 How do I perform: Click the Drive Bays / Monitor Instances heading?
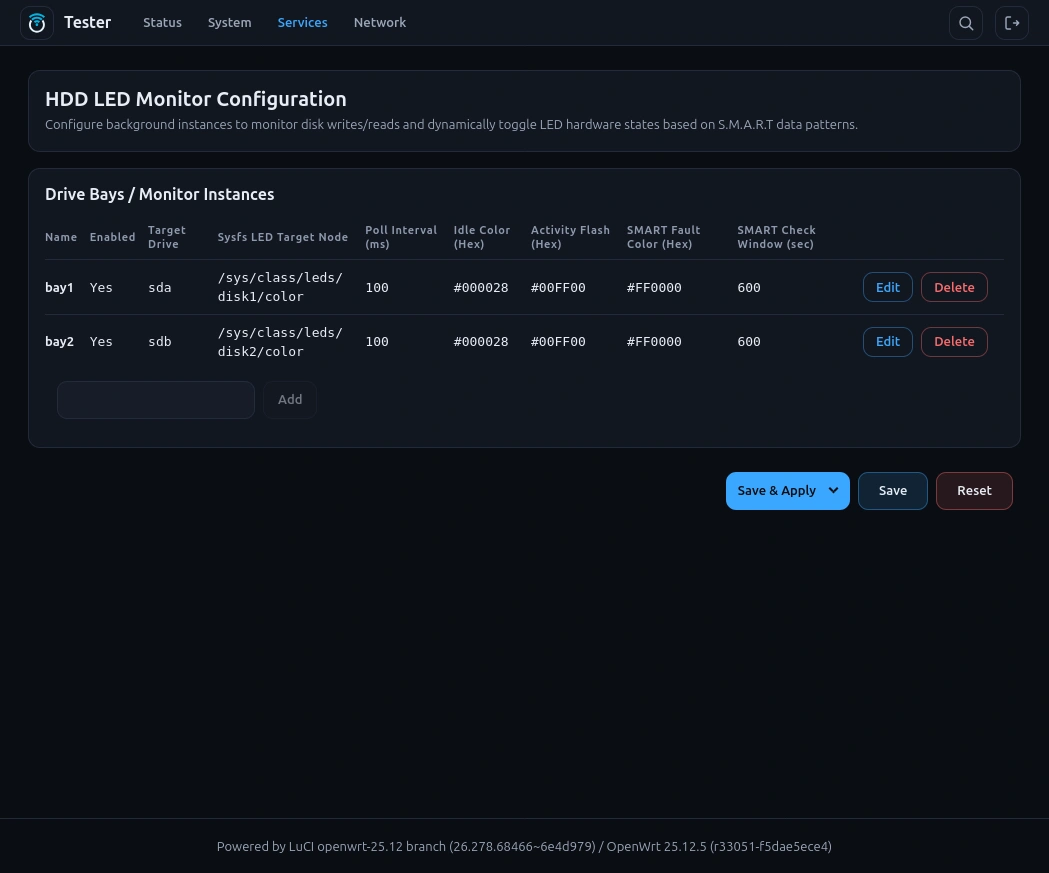pos(159,194)
